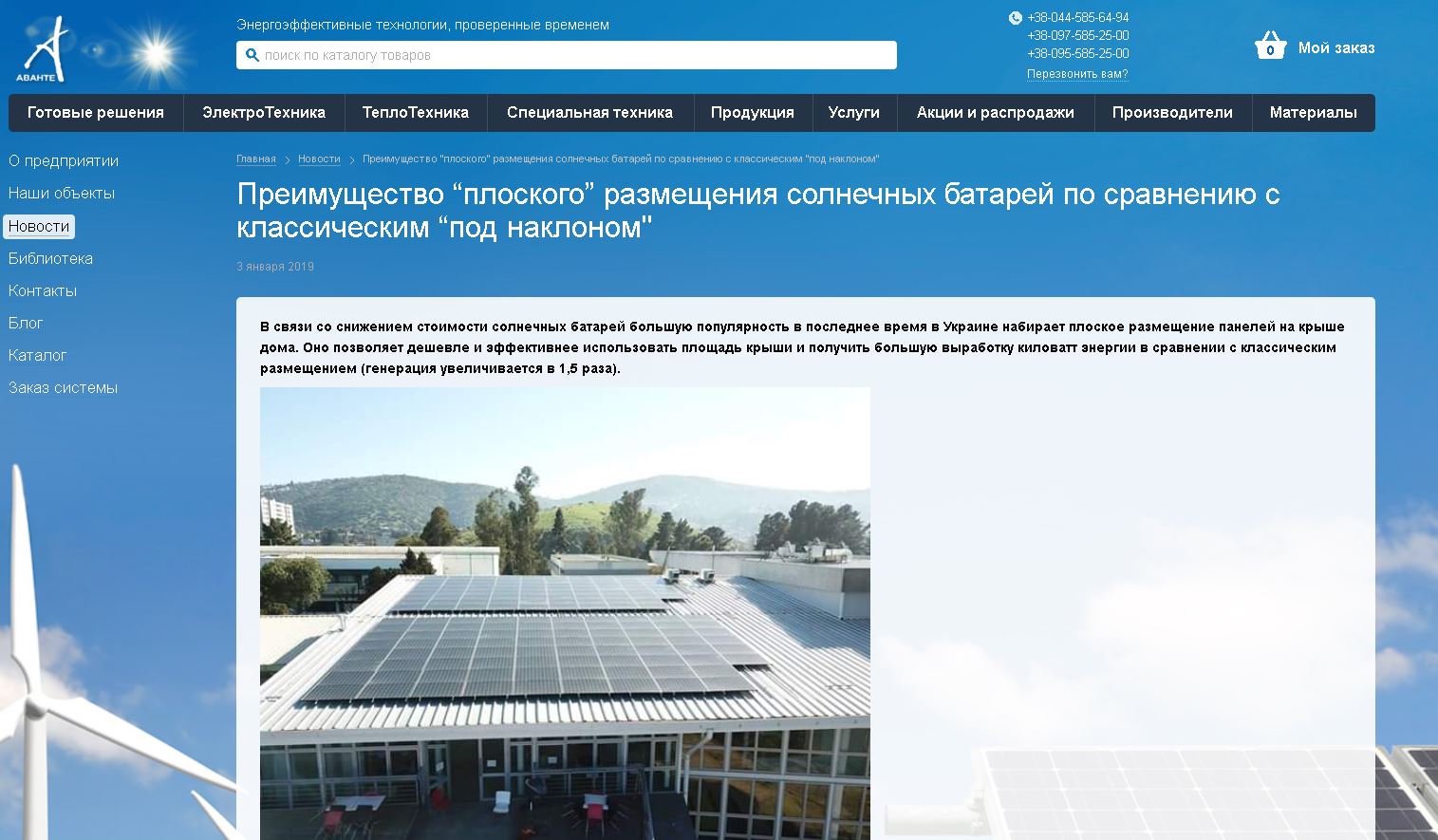This screenshot has width=1438, height=840.
Task: Go to 'Специальная техника' section
Action: (x=589, y=113)
